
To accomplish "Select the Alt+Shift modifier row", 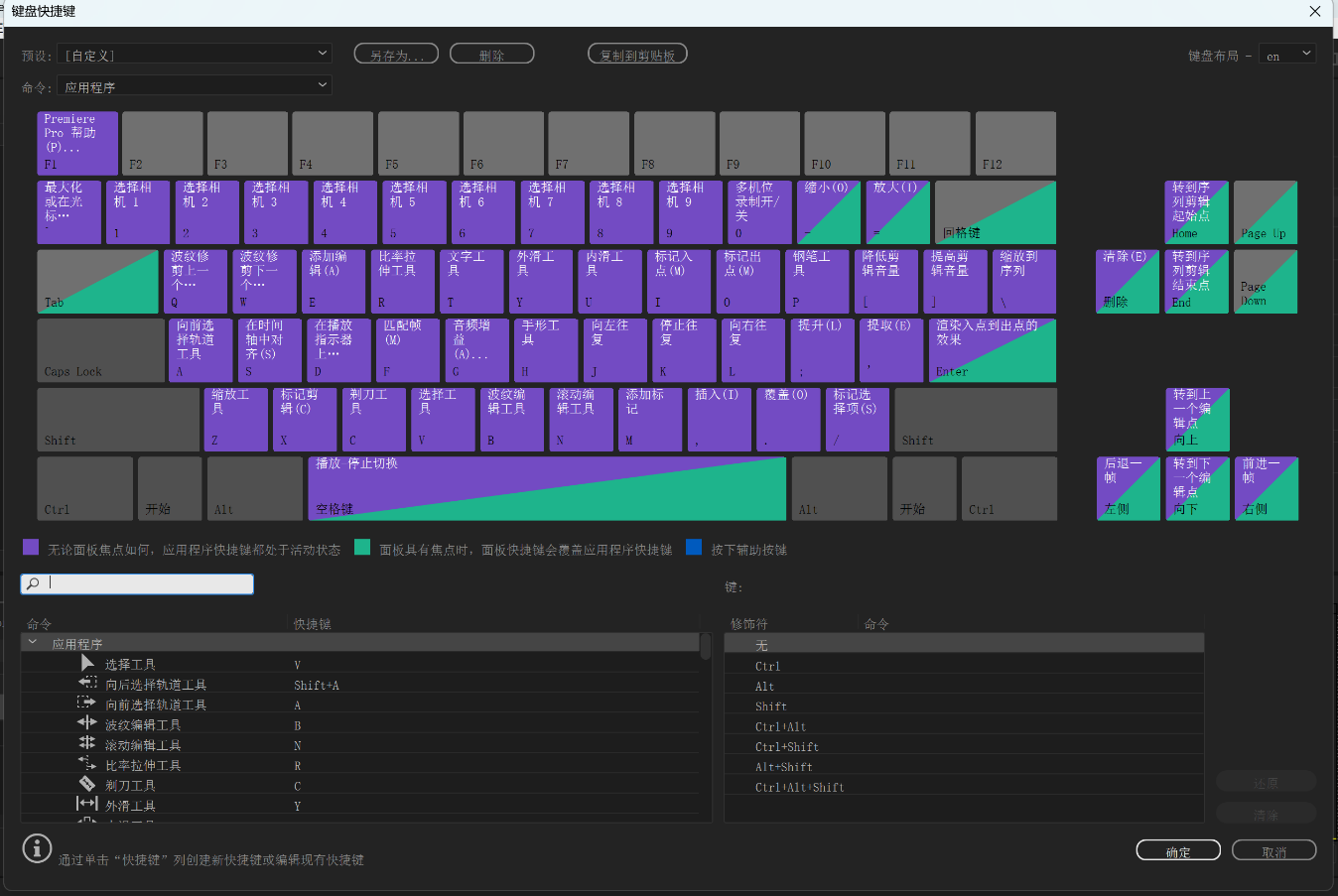I will 964,766.
